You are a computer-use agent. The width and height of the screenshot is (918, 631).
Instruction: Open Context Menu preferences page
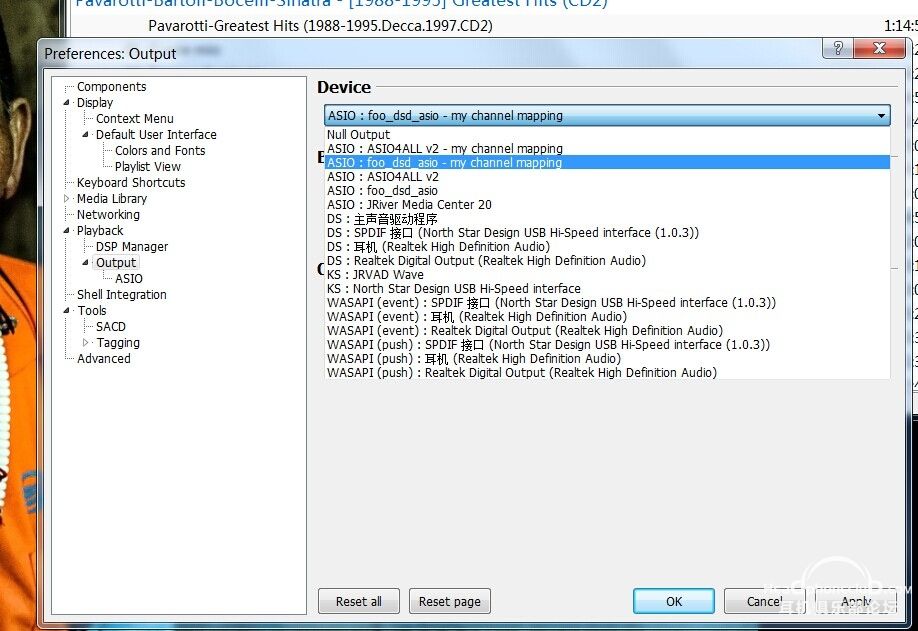point(135,119)
